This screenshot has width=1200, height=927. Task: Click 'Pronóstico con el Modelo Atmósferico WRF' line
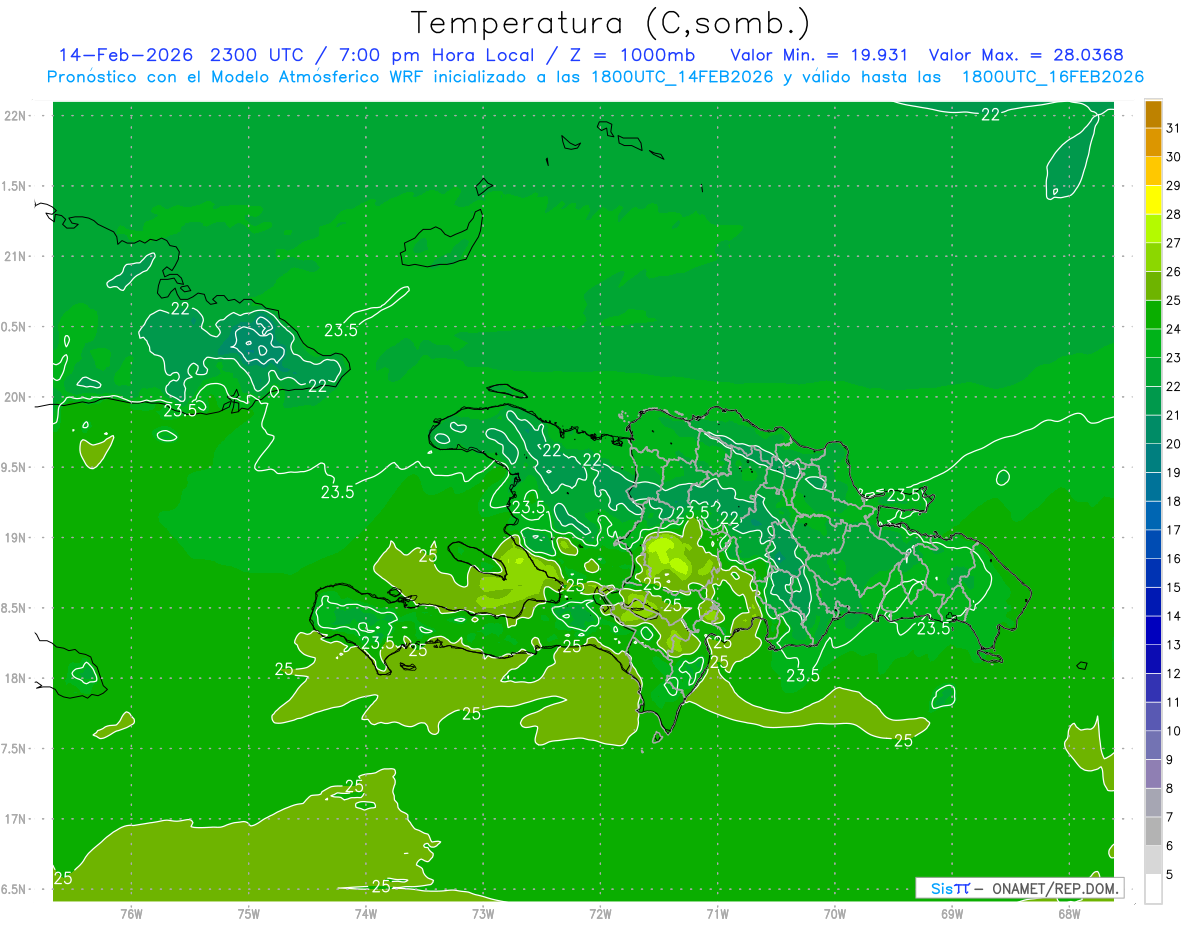pos(595,77)
